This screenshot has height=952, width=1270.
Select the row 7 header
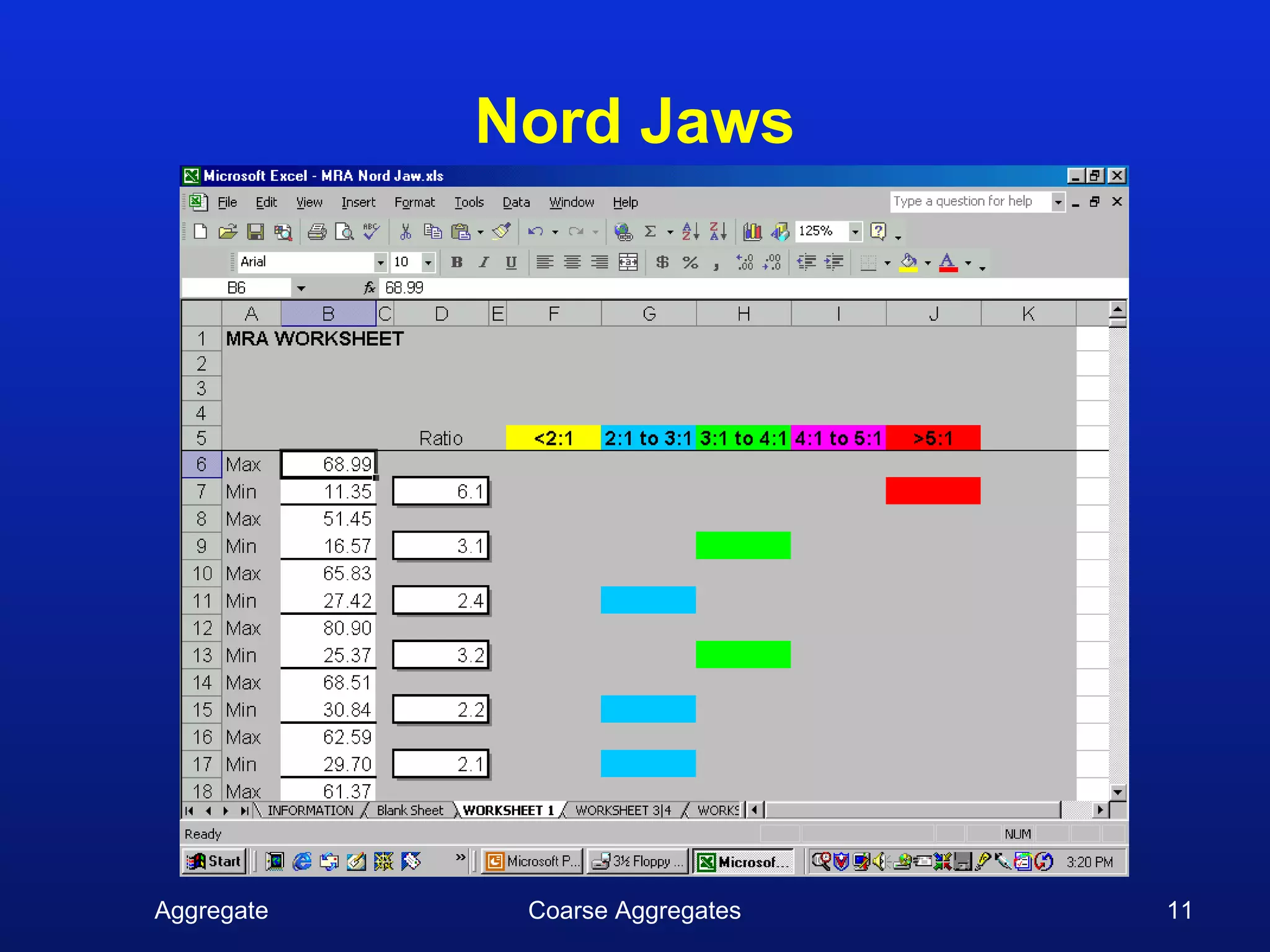point(202,491)
